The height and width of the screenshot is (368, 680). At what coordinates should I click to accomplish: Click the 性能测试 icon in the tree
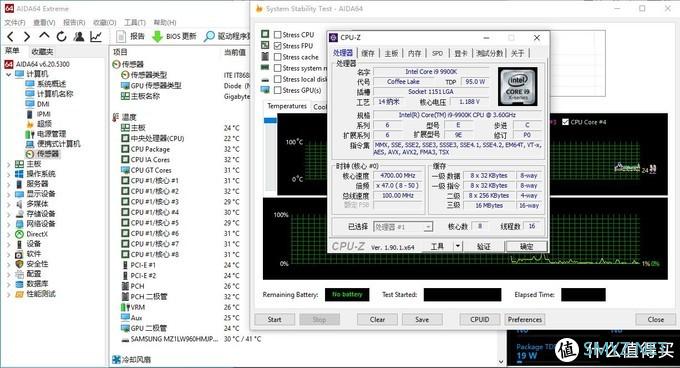pyautogui.click(x=19, y=294)
